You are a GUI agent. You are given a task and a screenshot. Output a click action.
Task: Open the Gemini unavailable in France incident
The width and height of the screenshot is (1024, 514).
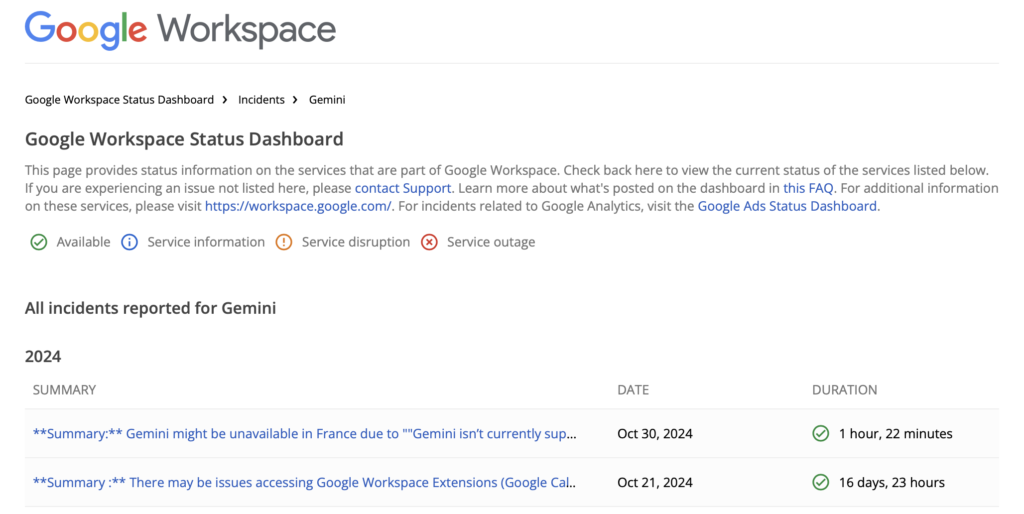(x=305, y=434)
